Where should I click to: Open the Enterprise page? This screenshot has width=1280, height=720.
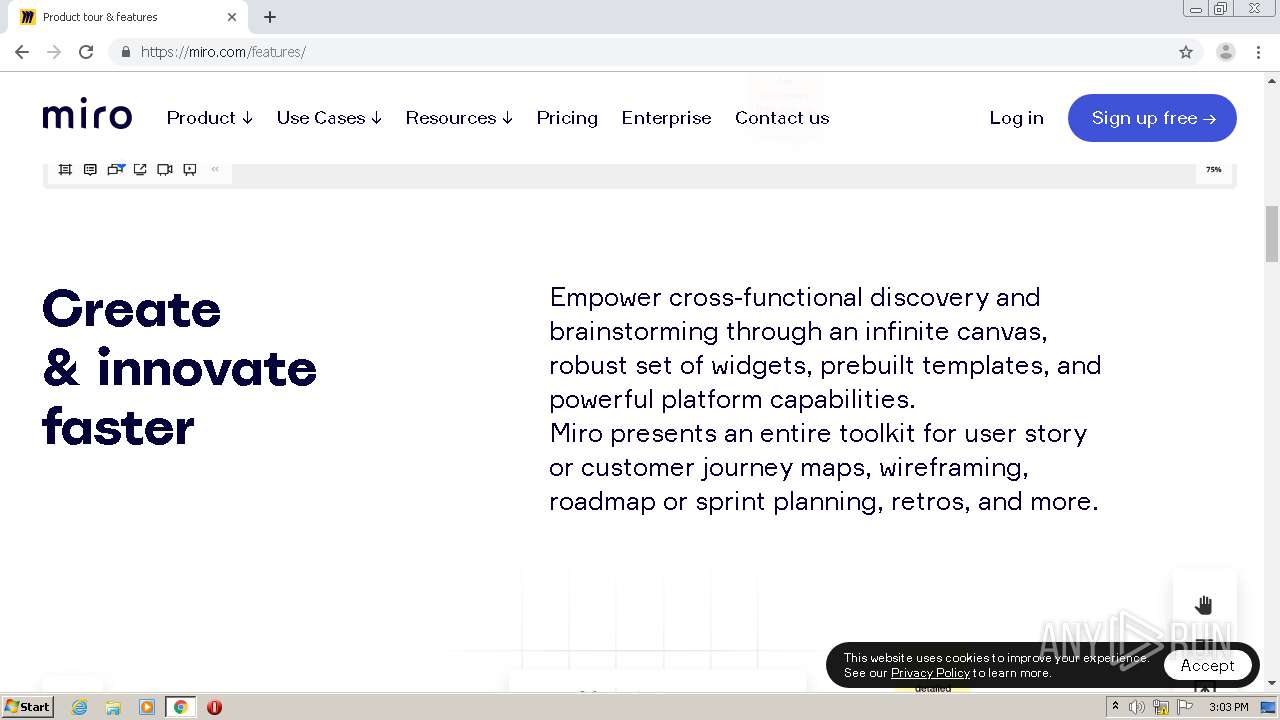666,118
